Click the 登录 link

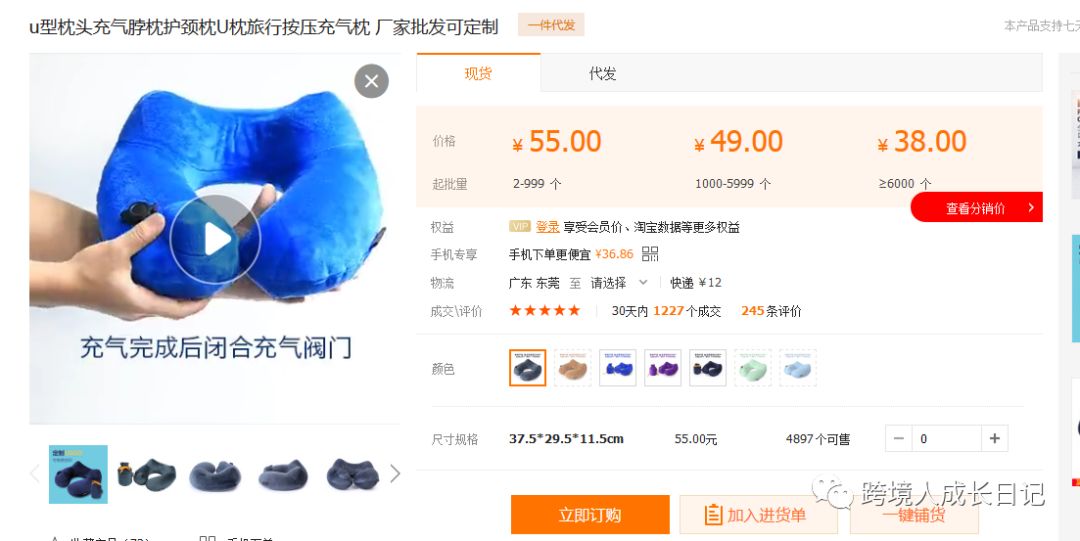click(548, 227)
